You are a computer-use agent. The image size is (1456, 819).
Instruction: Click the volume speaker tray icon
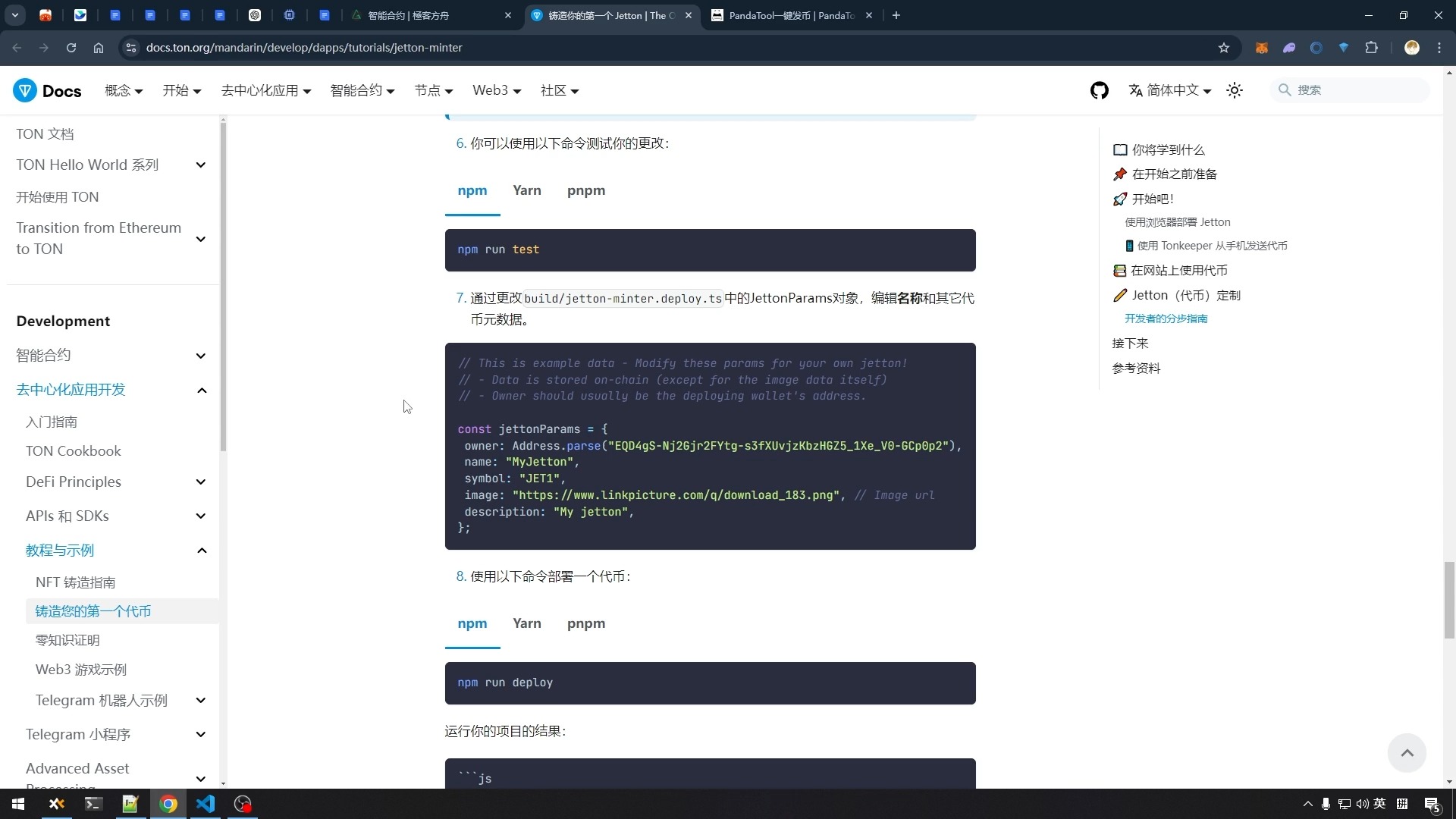(x=1362, y=804)
